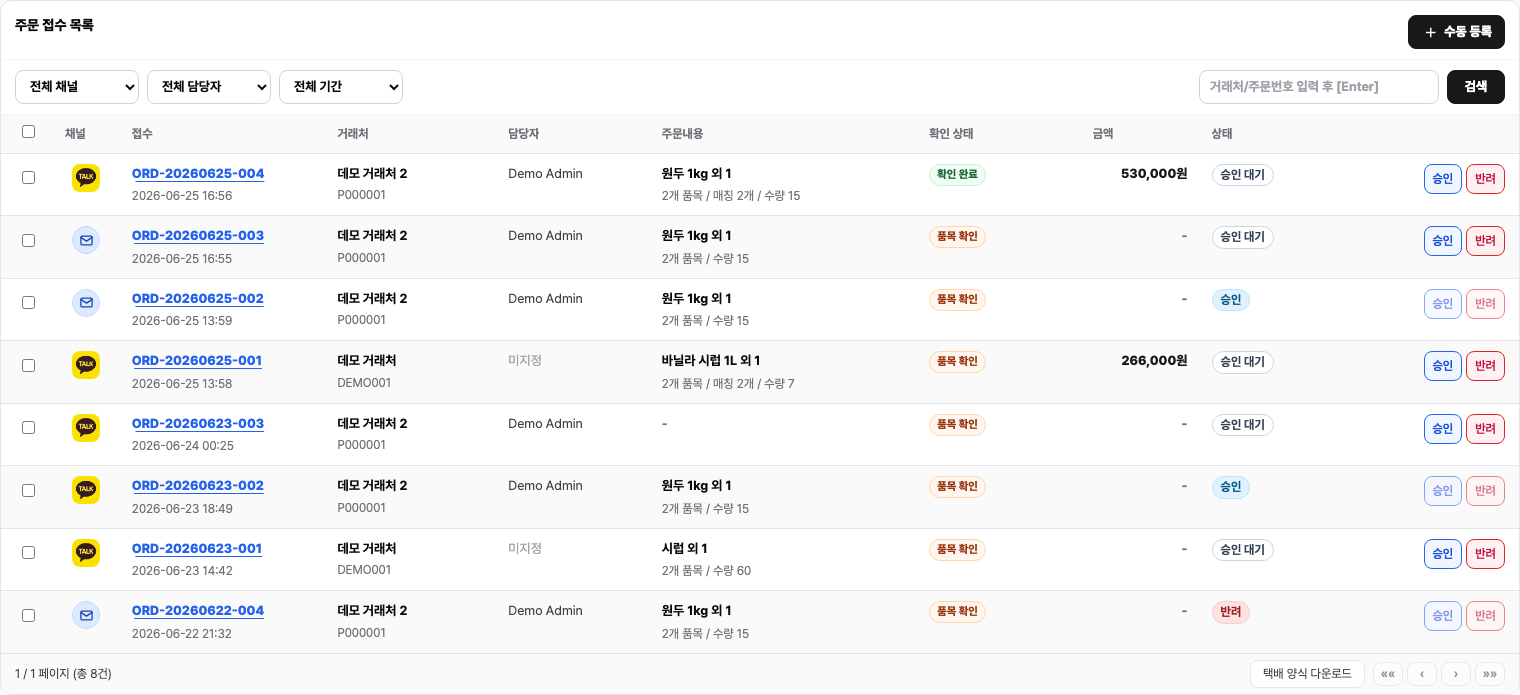Viewport: 1520px width, 695px height.
Task: Reject order ORD-20260625-004 with 반려
Action: (1485, 179)
